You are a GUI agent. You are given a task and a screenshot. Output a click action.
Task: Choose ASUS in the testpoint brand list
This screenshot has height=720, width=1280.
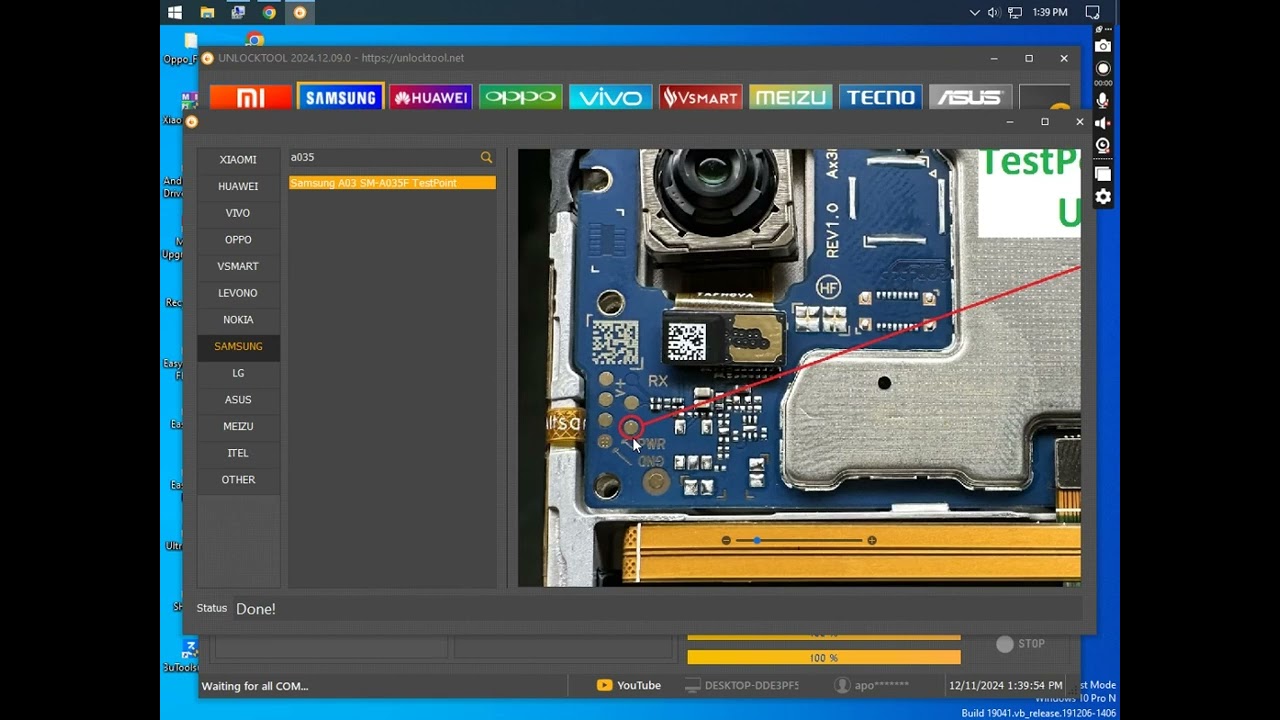pyautogui.click(x=238, y=400)
